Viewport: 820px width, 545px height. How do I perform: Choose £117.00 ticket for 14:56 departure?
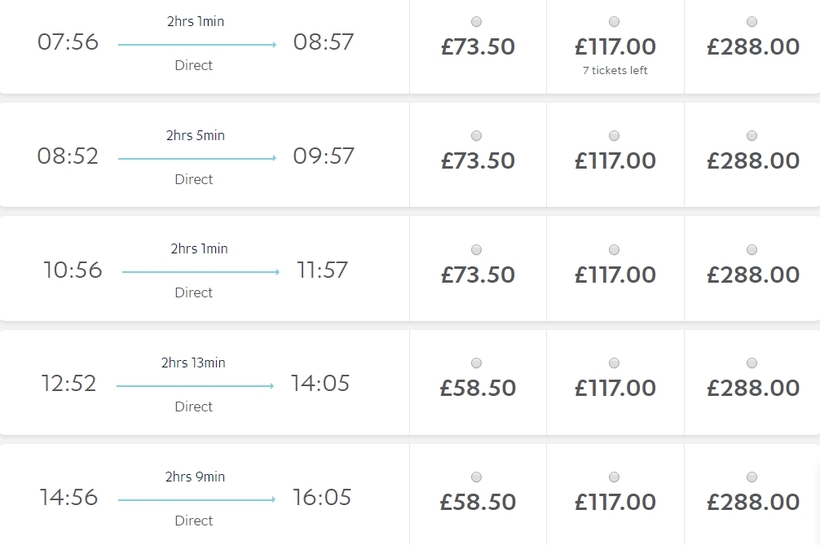pos(614,476)
